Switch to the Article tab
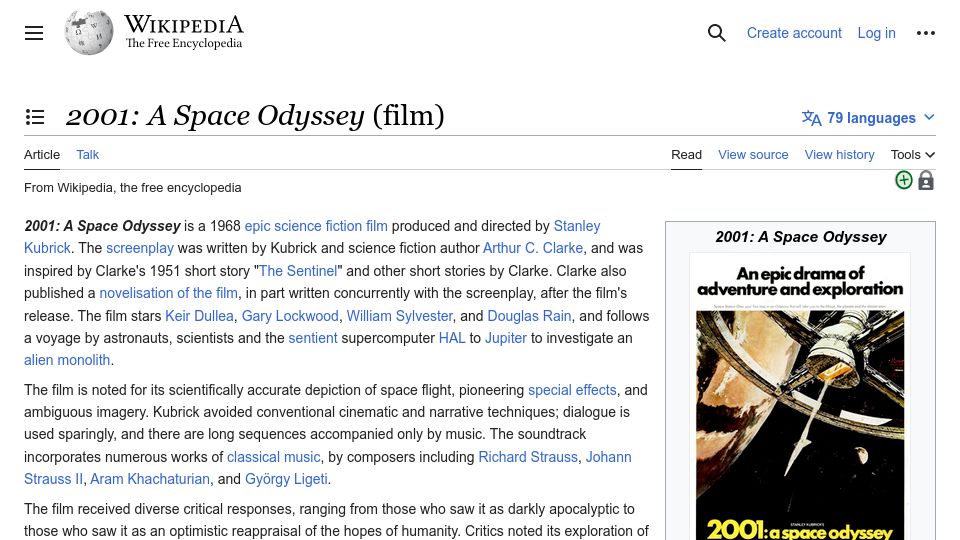Screen dimensions: 960x540 coord(42,155)
